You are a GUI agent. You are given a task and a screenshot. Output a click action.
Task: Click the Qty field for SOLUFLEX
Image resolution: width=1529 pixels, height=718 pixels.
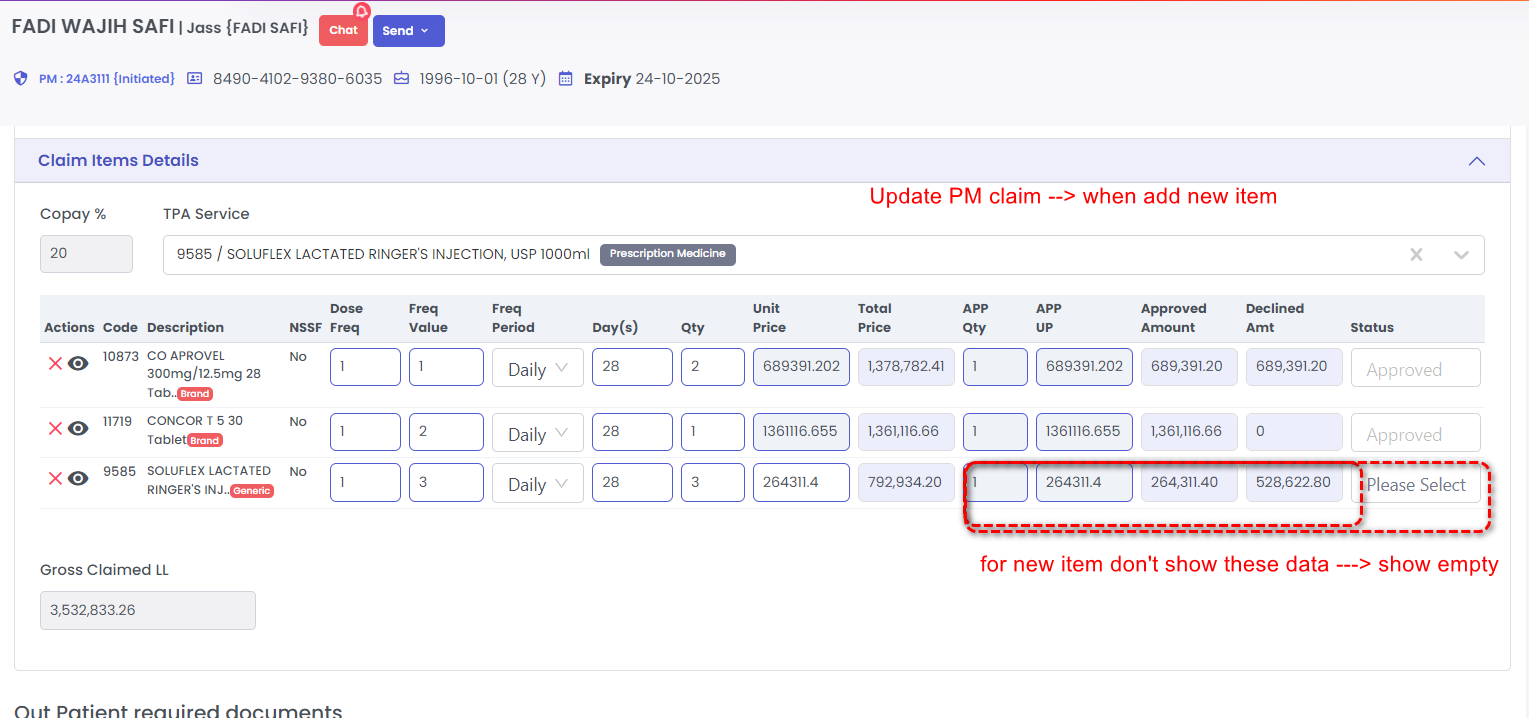pyautogui.click(x=712, y=483)
